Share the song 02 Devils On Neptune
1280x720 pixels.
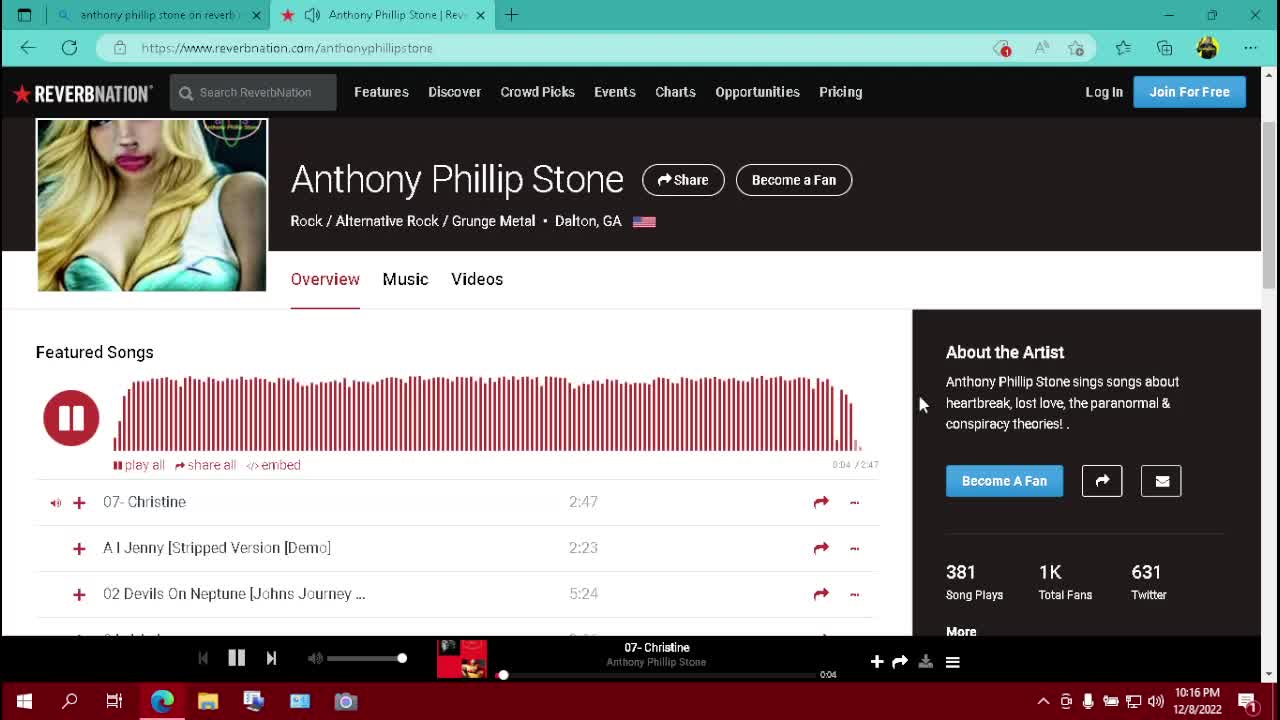[x=821, y=594]
